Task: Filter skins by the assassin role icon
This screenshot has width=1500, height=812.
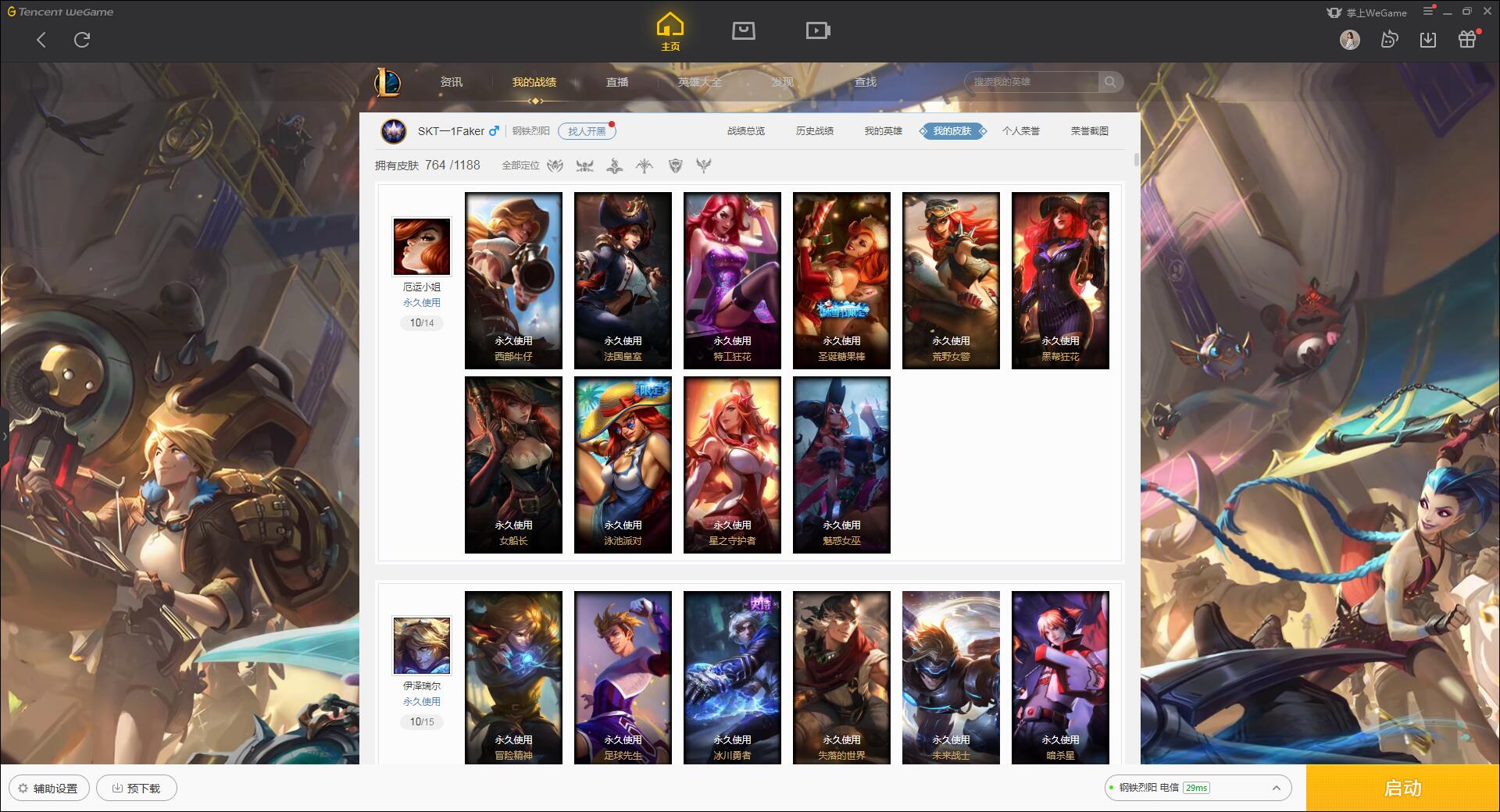Action: (555, 166)
